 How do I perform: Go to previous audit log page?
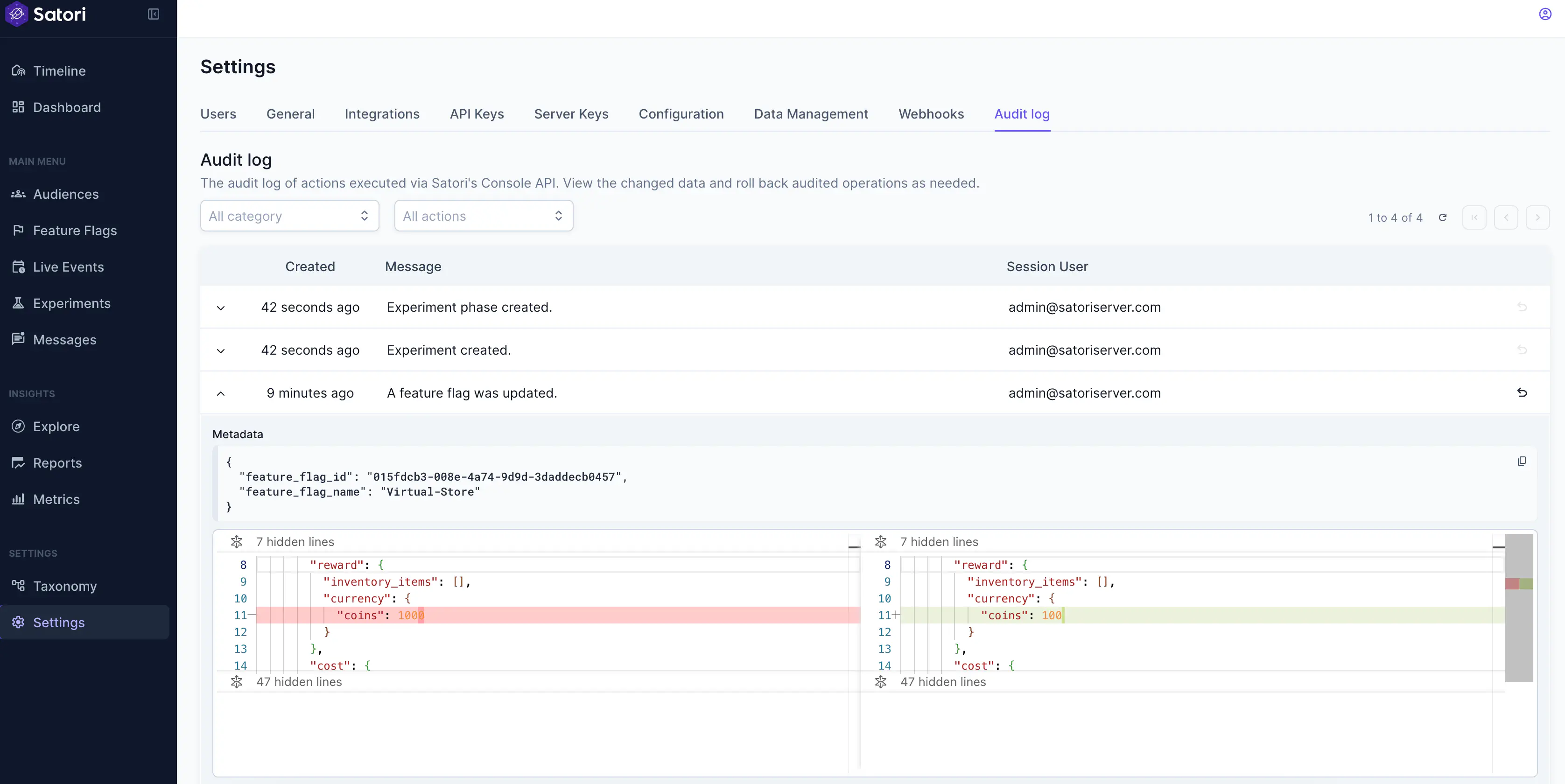1505,217
